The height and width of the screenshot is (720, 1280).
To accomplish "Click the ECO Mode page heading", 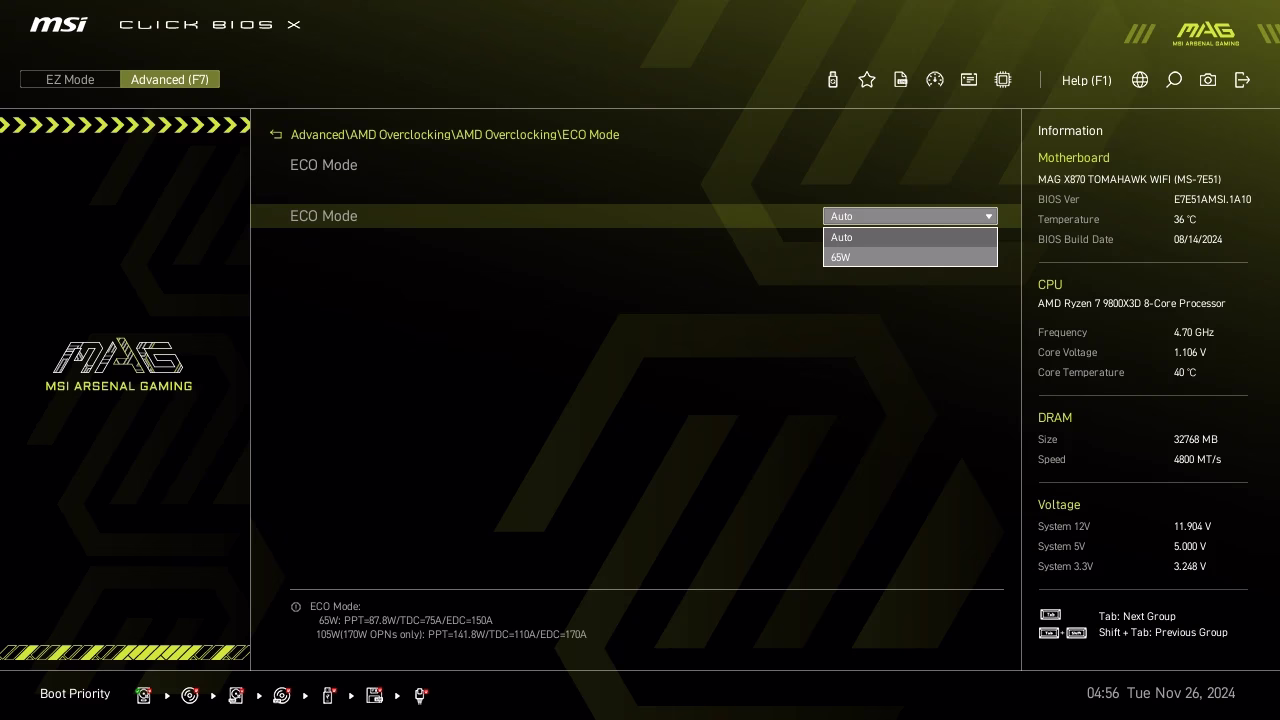I will pos(324,165).
